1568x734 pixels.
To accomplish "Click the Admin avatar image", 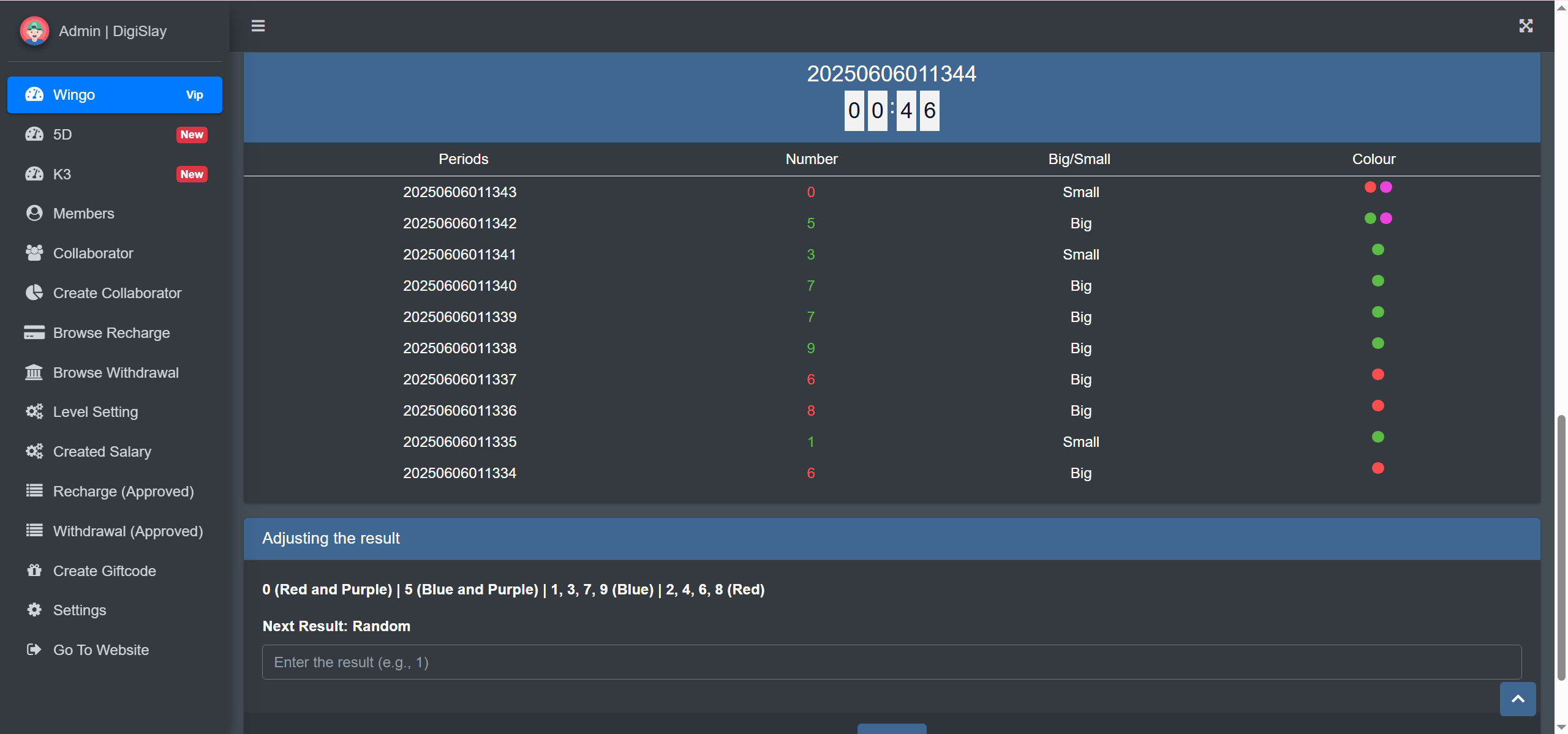I will [34, 31].
